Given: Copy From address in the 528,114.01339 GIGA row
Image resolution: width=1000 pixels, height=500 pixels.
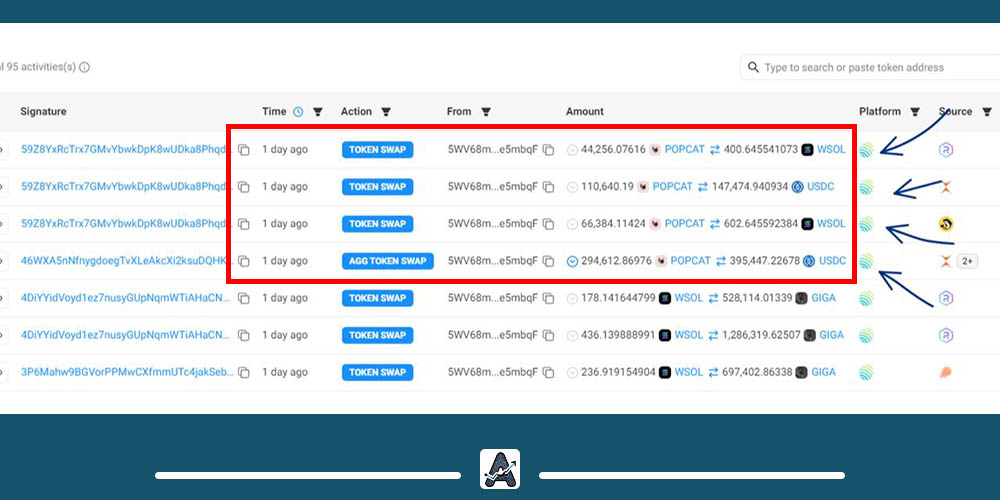Looking at the screenshot, I should (548, 298).
